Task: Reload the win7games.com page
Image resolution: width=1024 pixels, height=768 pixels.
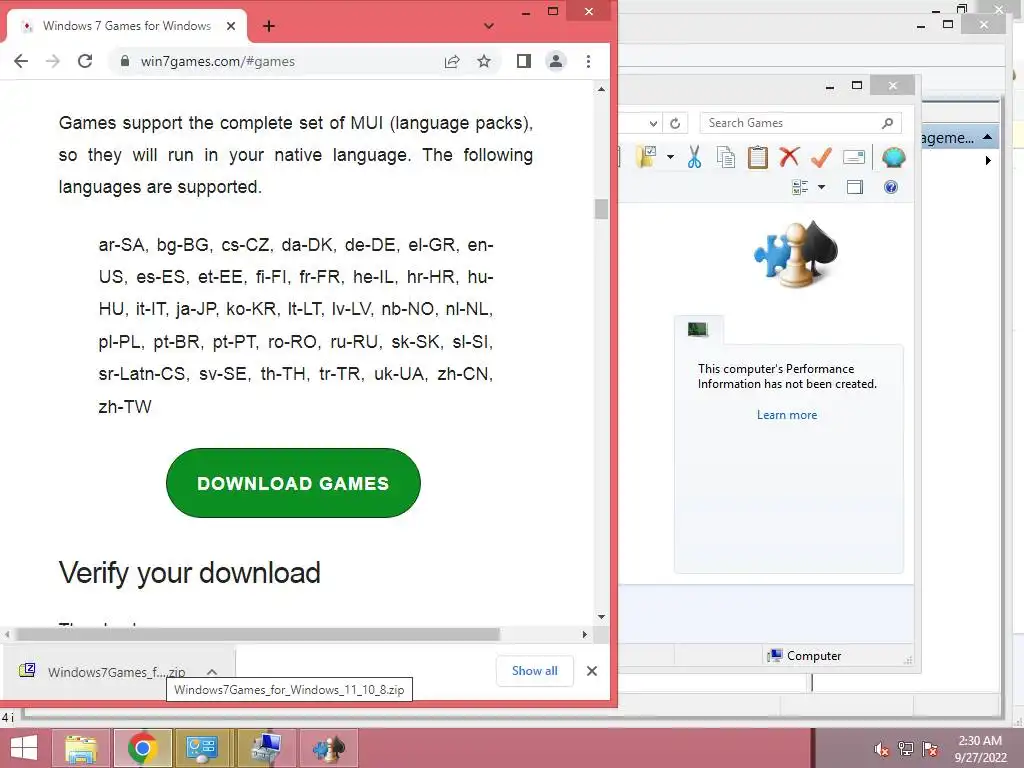Action: (x=85, y=61)
